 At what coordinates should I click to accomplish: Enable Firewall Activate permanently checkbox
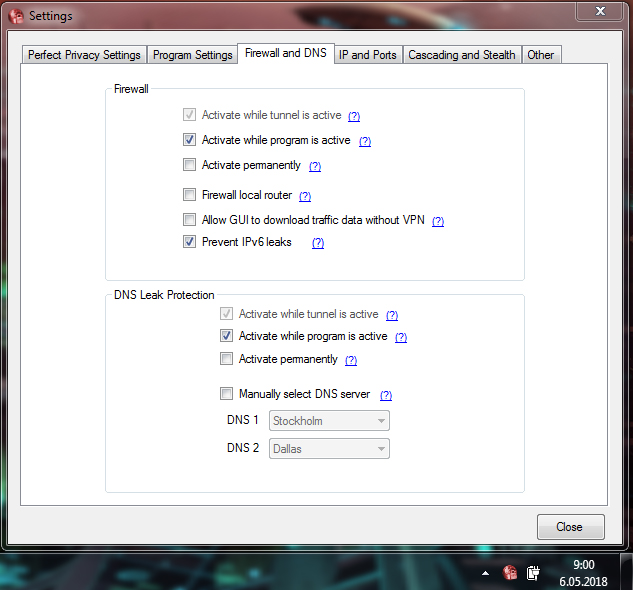[x=189, y=165]
